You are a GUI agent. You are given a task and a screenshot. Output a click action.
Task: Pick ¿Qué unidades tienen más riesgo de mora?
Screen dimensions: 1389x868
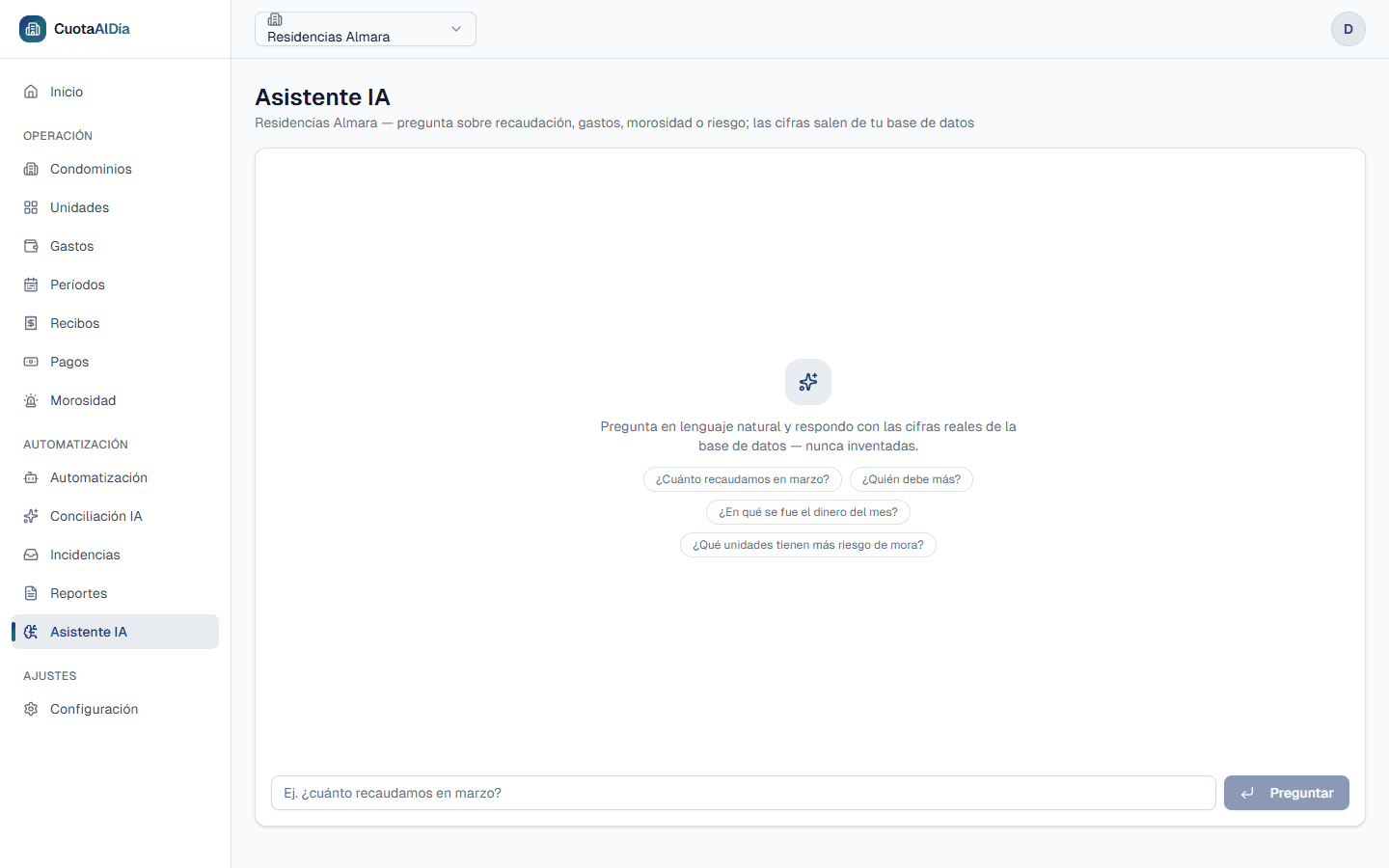pyautogui.click(x=808, y=545)
